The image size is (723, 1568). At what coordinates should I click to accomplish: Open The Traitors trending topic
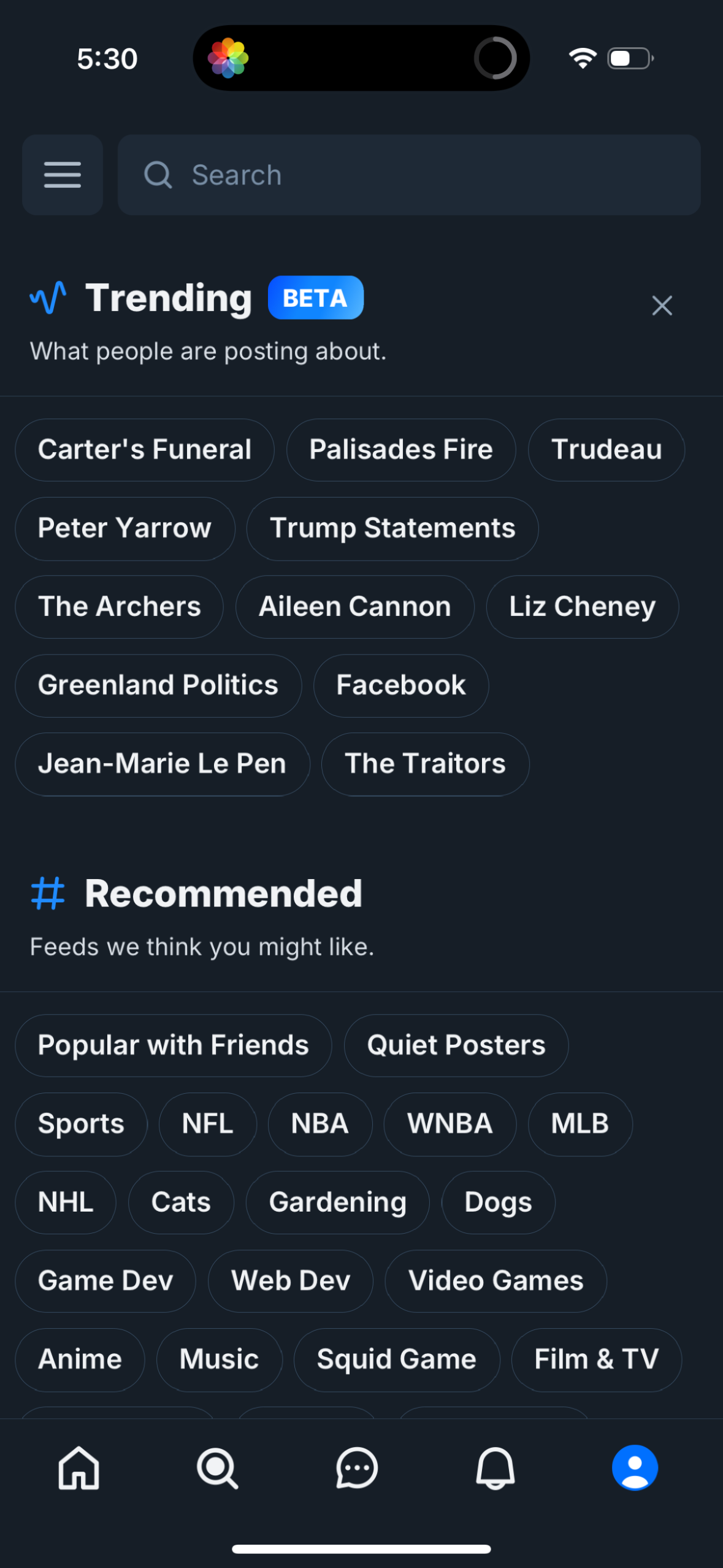click(425, 764)
